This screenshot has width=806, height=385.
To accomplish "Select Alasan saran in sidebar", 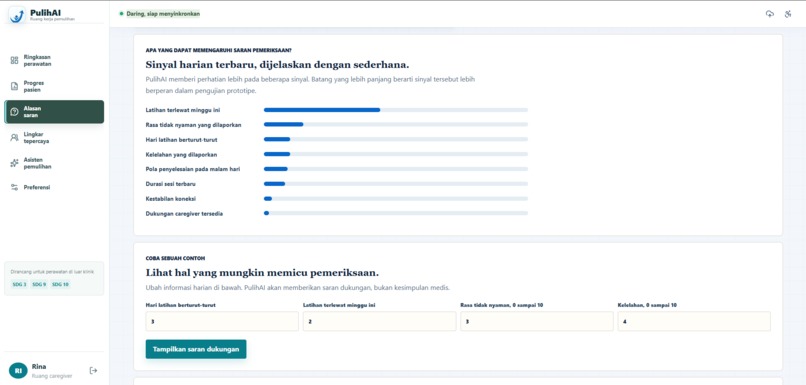I will coord(54,112).
